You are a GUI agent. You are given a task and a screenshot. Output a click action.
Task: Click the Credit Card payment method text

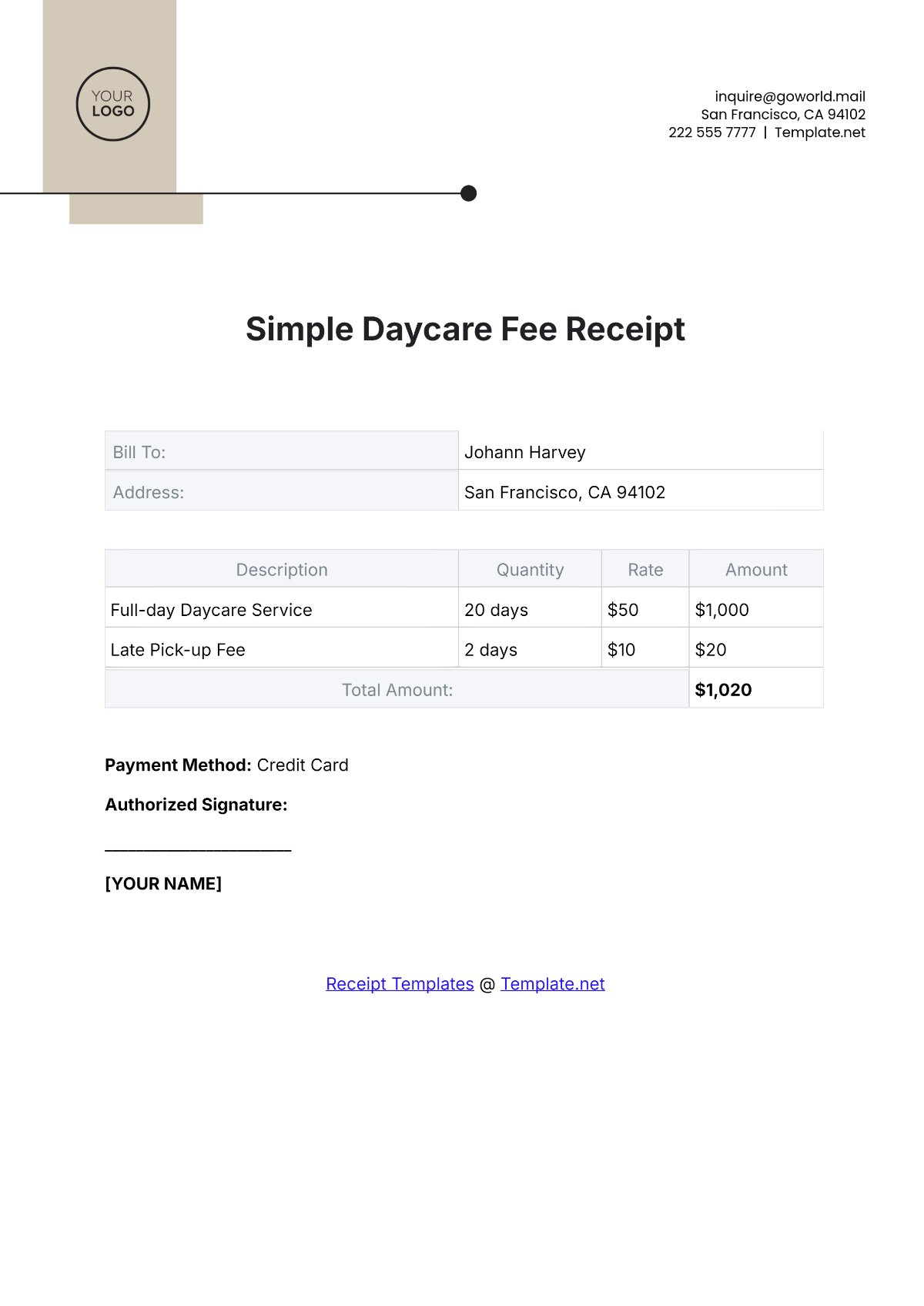[x=303, y=765]
